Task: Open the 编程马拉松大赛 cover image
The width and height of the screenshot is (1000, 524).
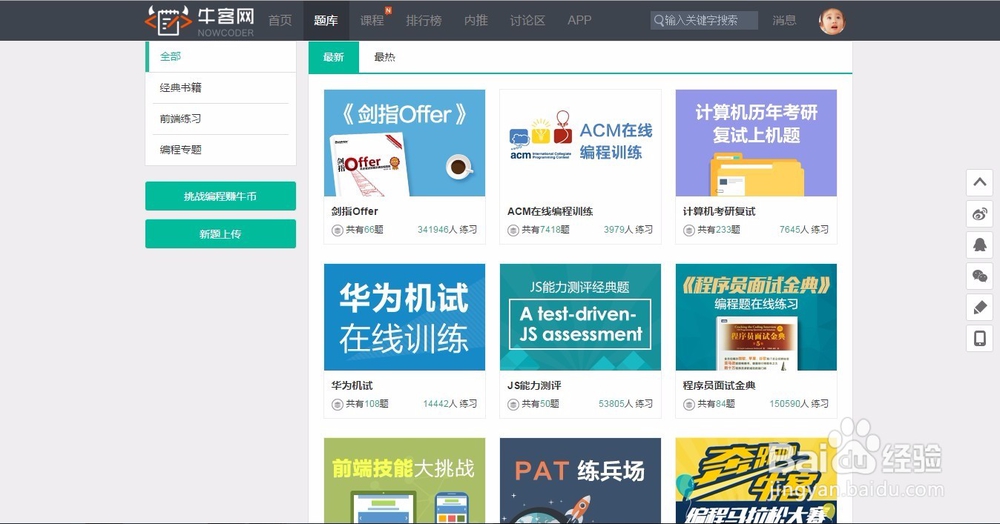Action: point(756,481)
